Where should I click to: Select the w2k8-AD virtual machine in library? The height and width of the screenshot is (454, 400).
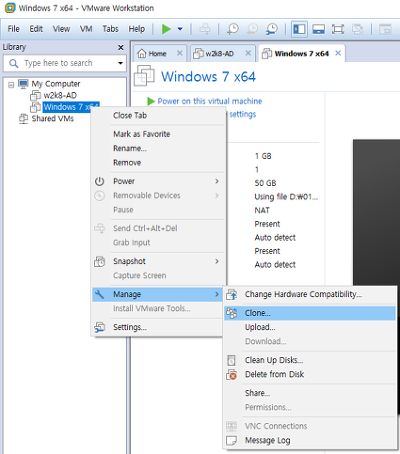(x=60, y=95)
